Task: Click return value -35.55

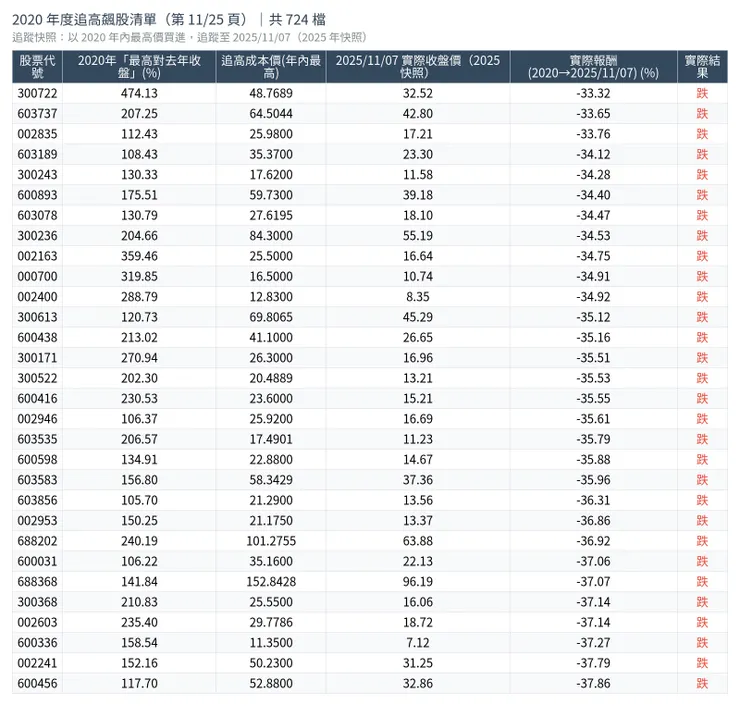Action: pyautogui.click(x=593, y=398)
